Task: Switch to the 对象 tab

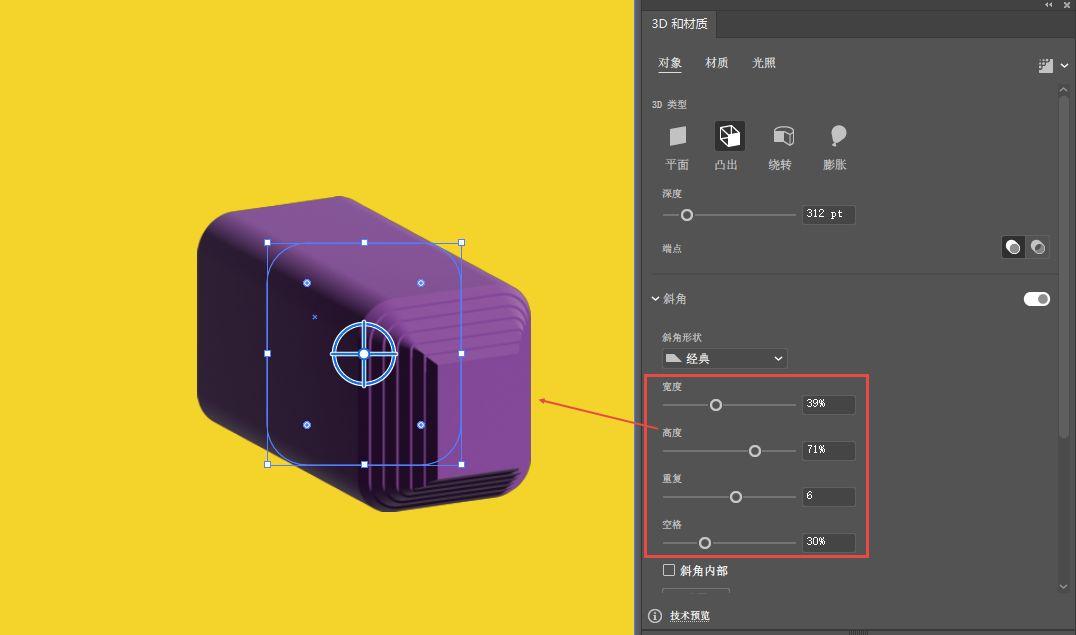Action: 670,63
